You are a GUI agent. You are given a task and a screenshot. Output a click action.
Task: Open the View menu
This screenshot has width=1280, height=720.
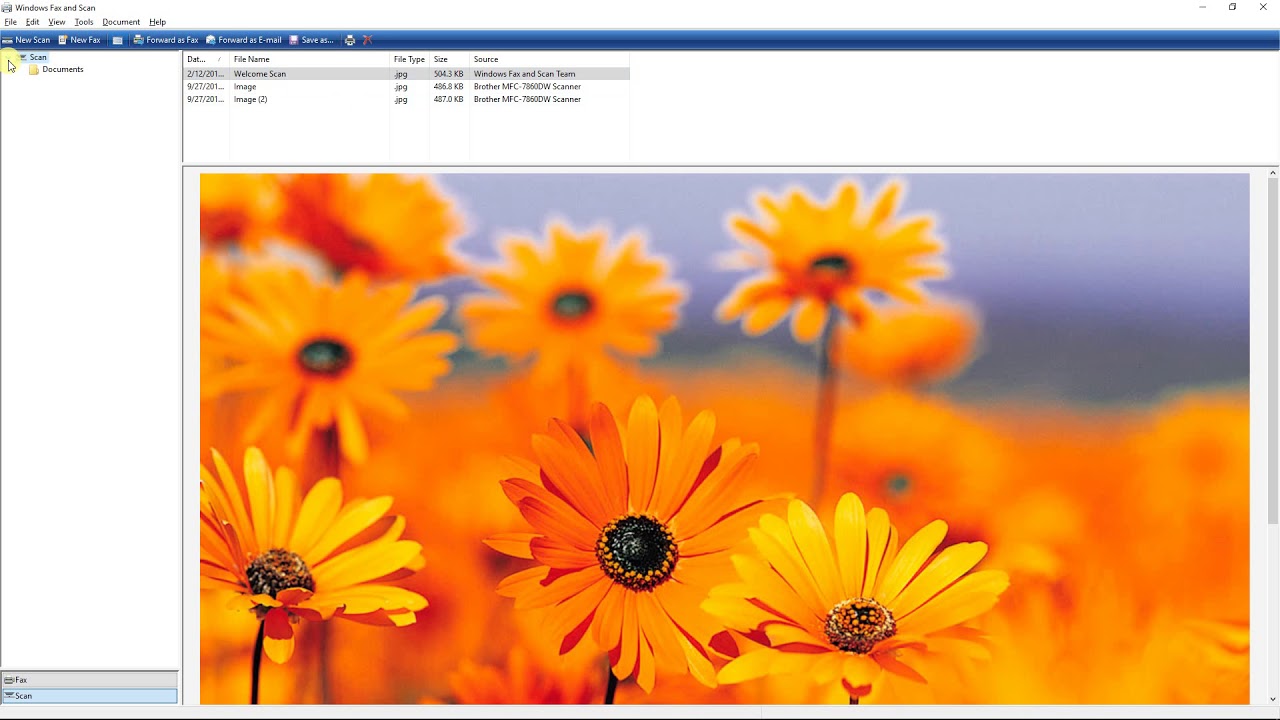56,22
